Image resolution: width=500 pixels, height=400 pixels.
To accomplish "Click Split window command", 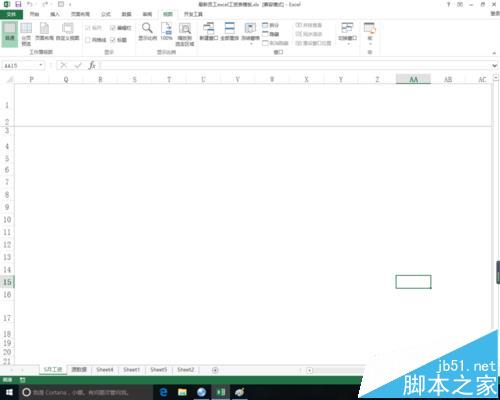I will click(270, 25).
